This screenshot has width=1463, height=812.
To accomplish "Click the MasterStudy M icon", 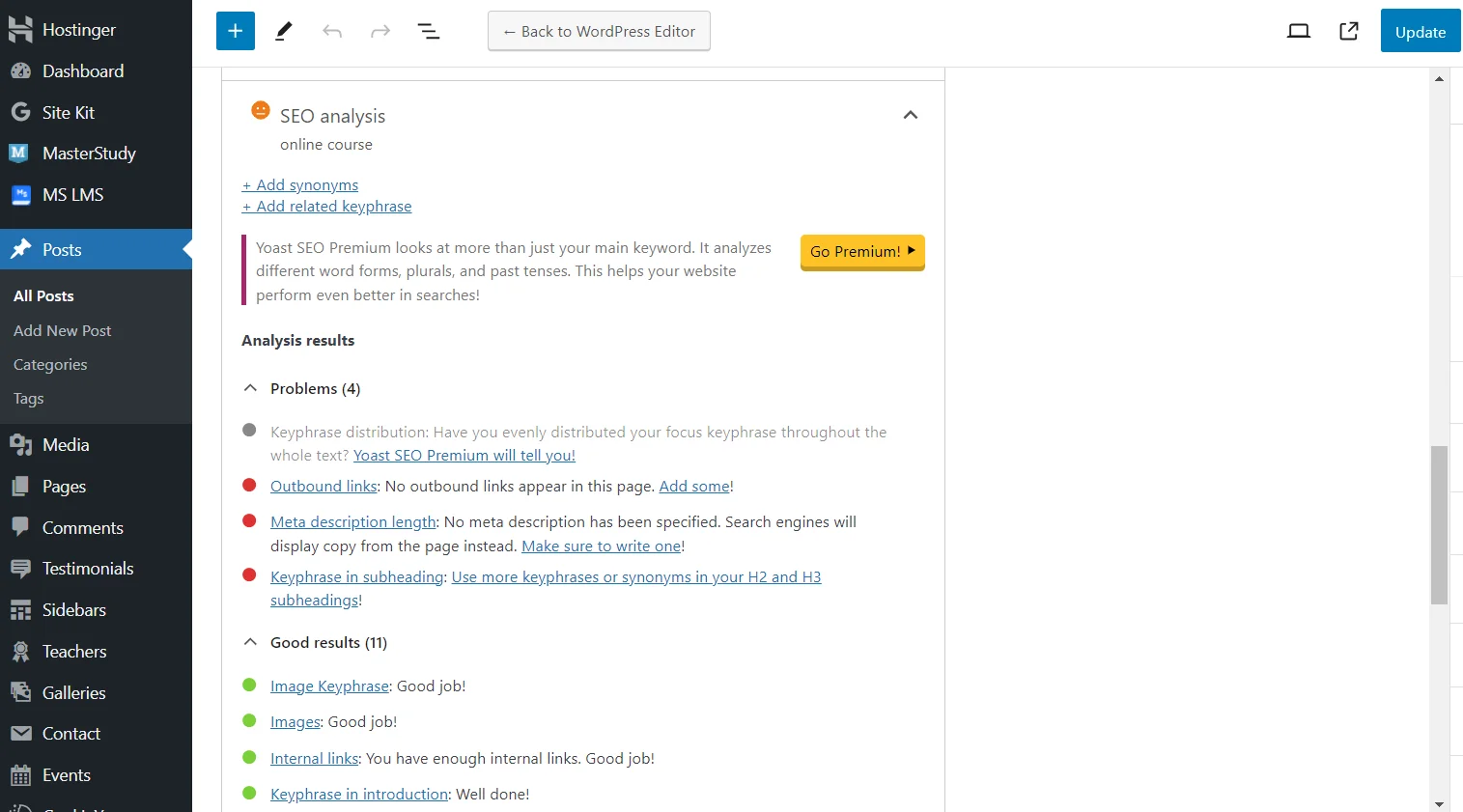I will 19,153.
